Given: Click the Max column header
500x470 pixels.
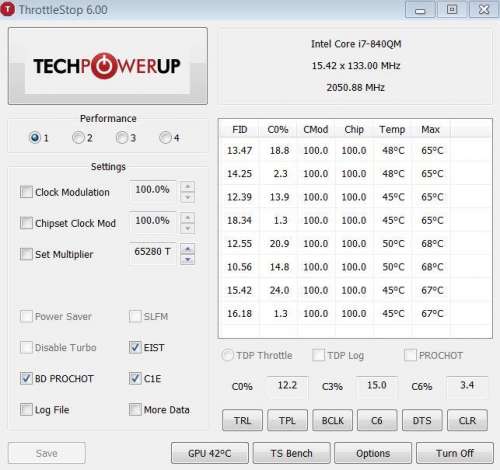Looking at the screenshot, I should (431, 129).
